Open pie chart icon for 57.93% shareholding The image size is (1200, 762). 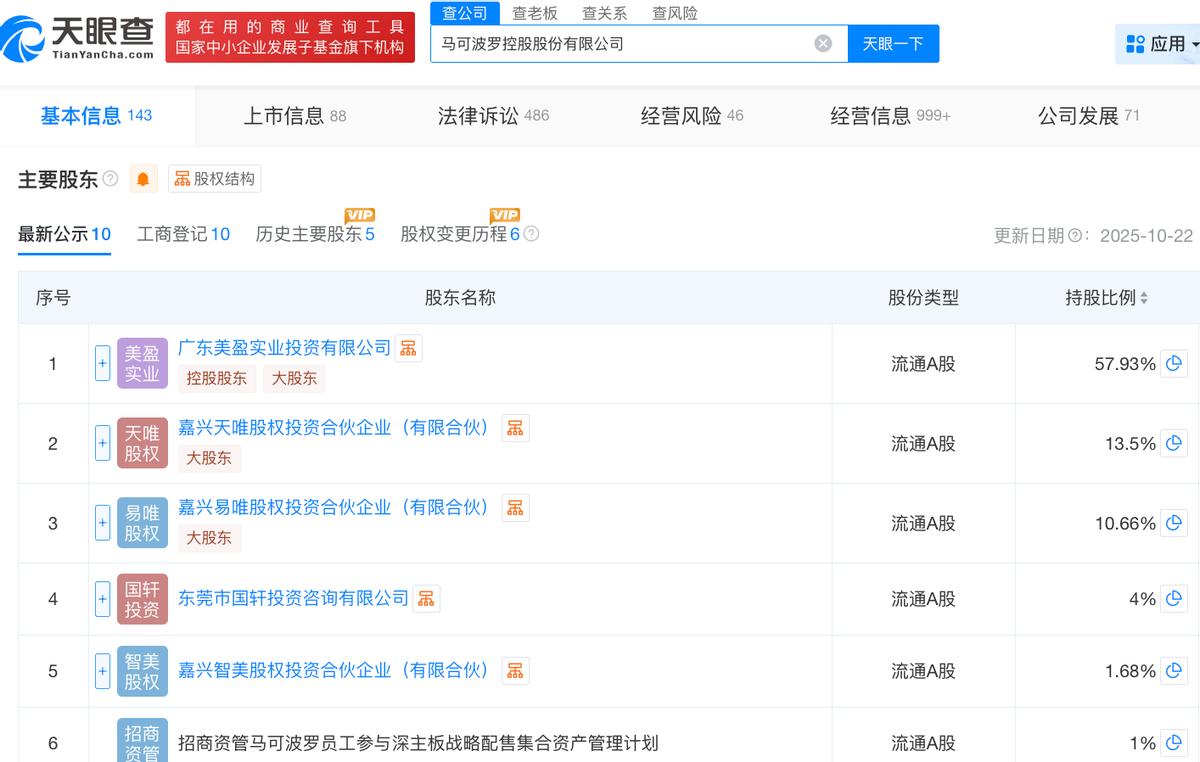point(1174,363)
